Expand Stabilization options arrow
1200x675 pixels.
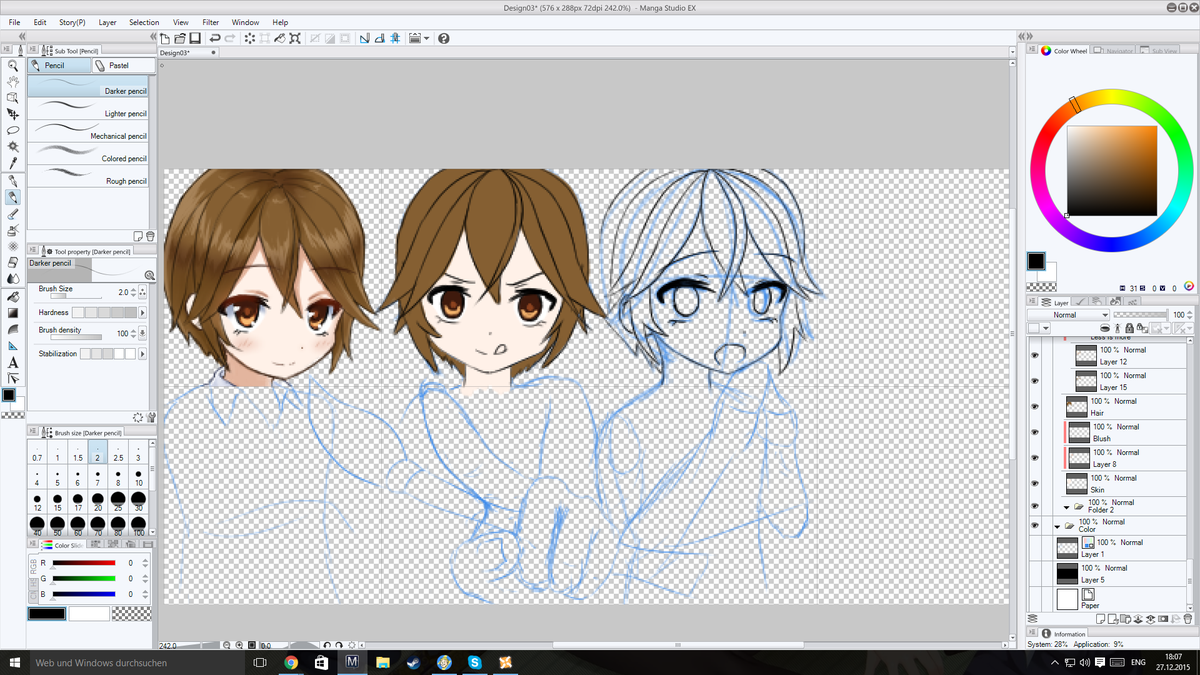[x=141, y=354]
